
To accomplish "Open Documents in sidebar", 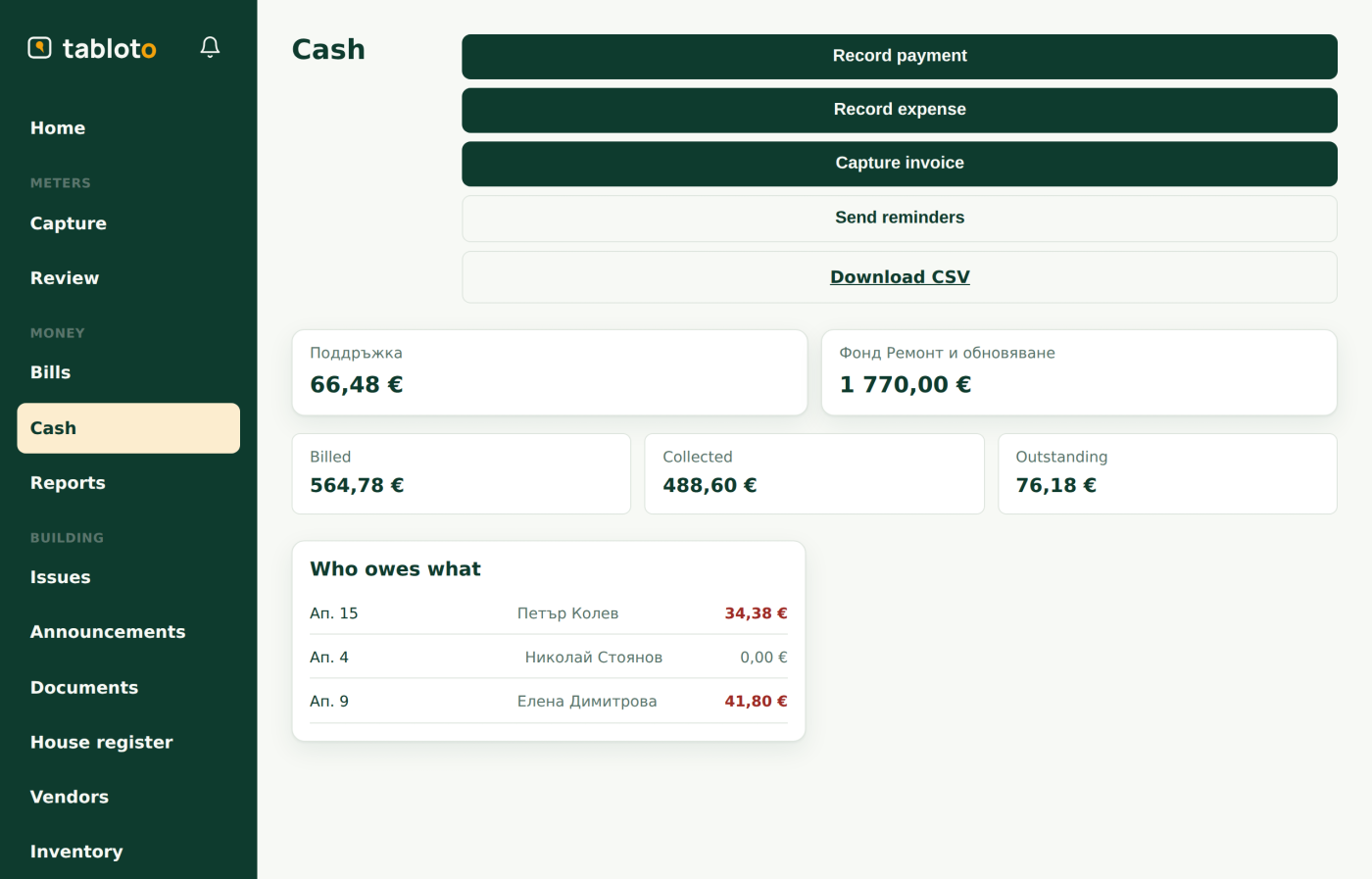I will tap(128, 688).
